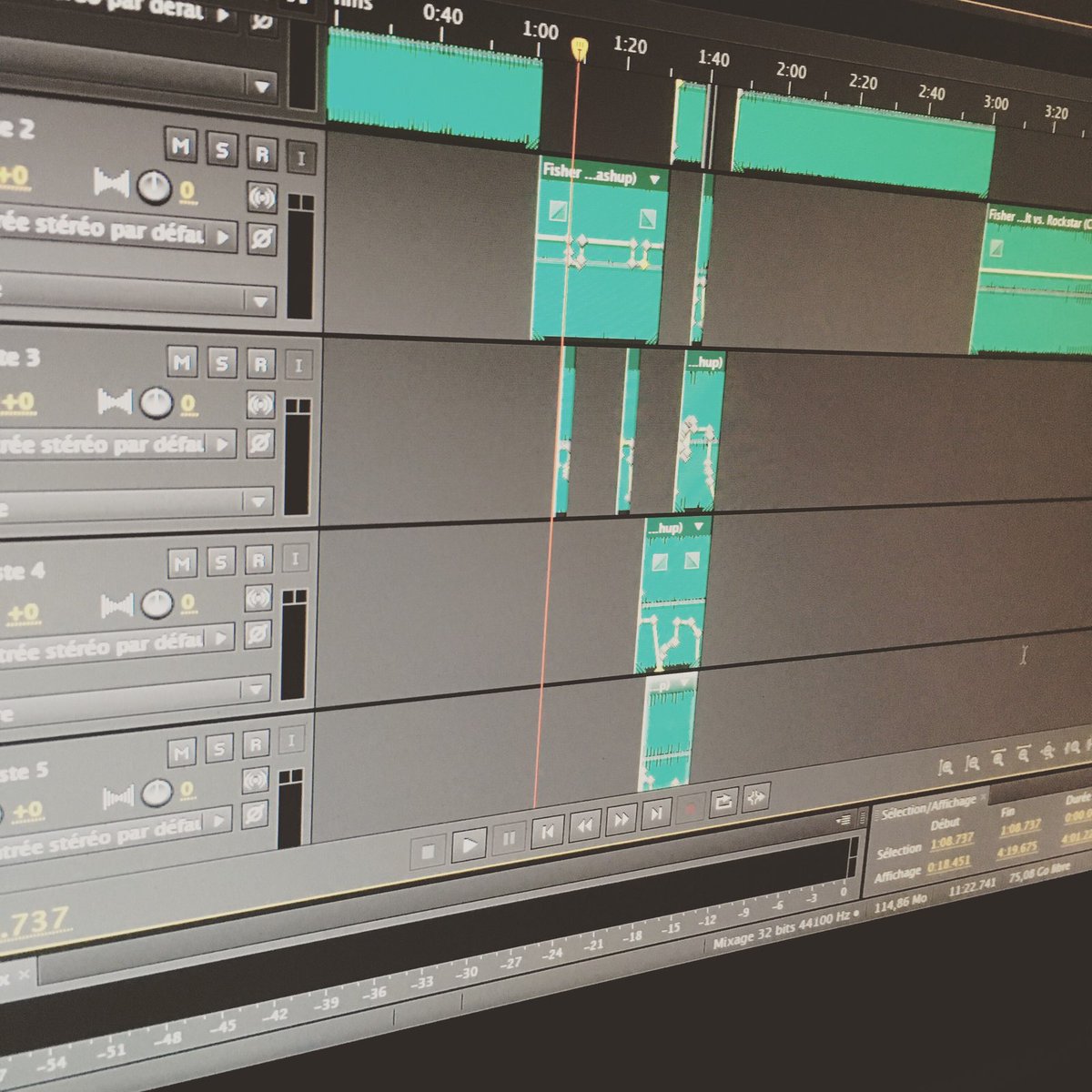Pause playback
Screen dimensions: 1092x1092
point(509,838)
